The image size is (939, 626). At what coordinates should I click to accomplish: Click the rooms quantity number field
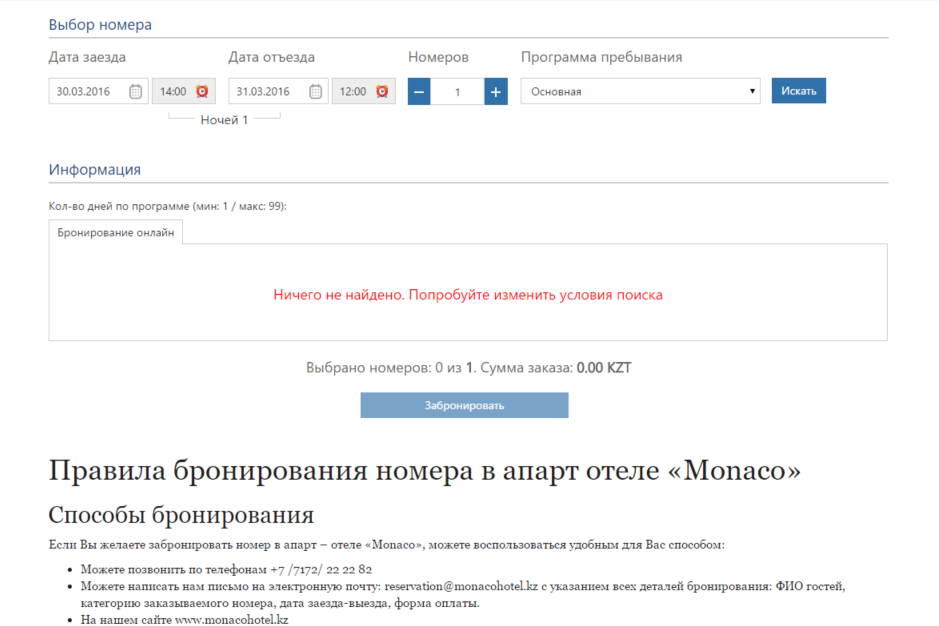pos(457,92)
